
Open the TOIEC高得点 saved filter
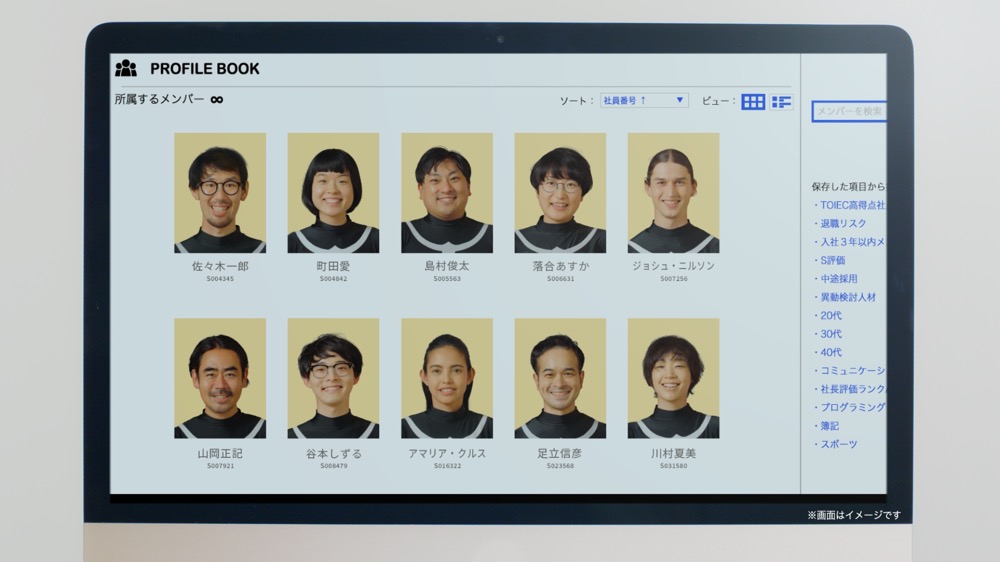[851, 205]
